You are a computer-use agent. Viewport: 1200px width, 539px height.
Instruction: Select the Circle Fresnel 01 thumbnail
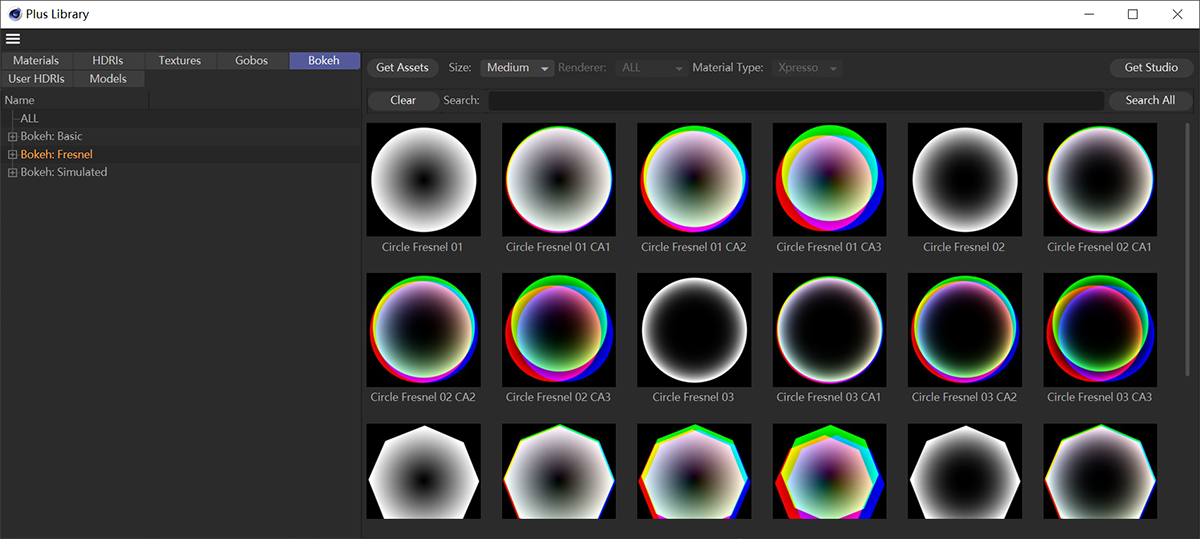pos(423,180)
